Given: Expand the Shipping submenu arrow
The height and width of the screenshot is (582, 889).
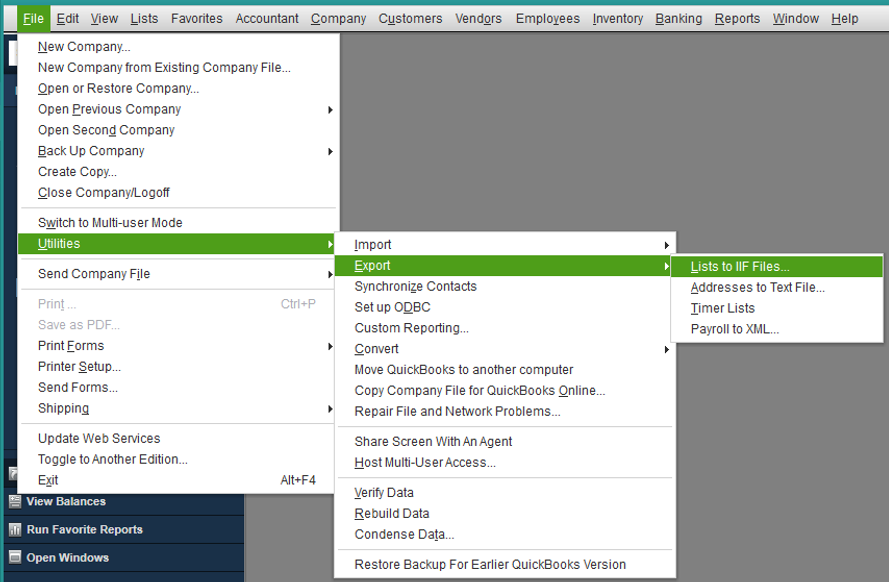Looking at the screenshot, I should coord(330,409).
